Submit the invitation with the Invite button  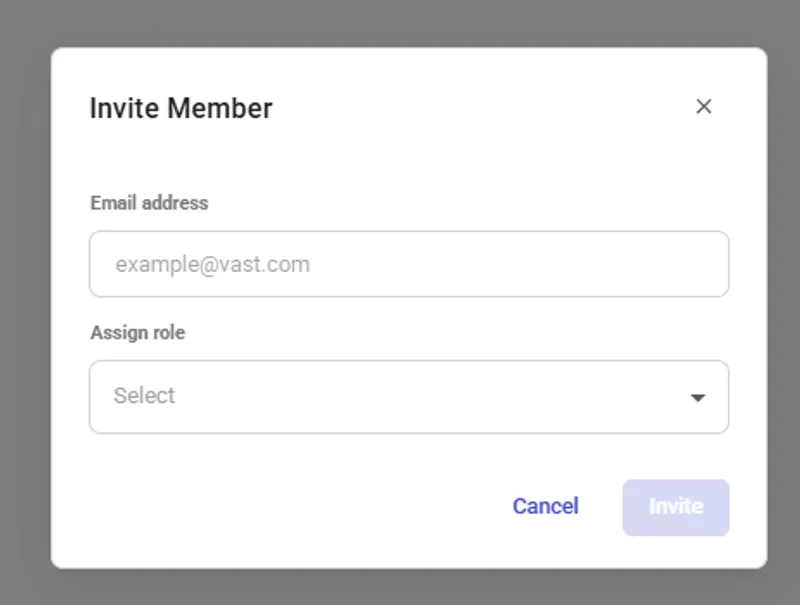click(676, 507)
